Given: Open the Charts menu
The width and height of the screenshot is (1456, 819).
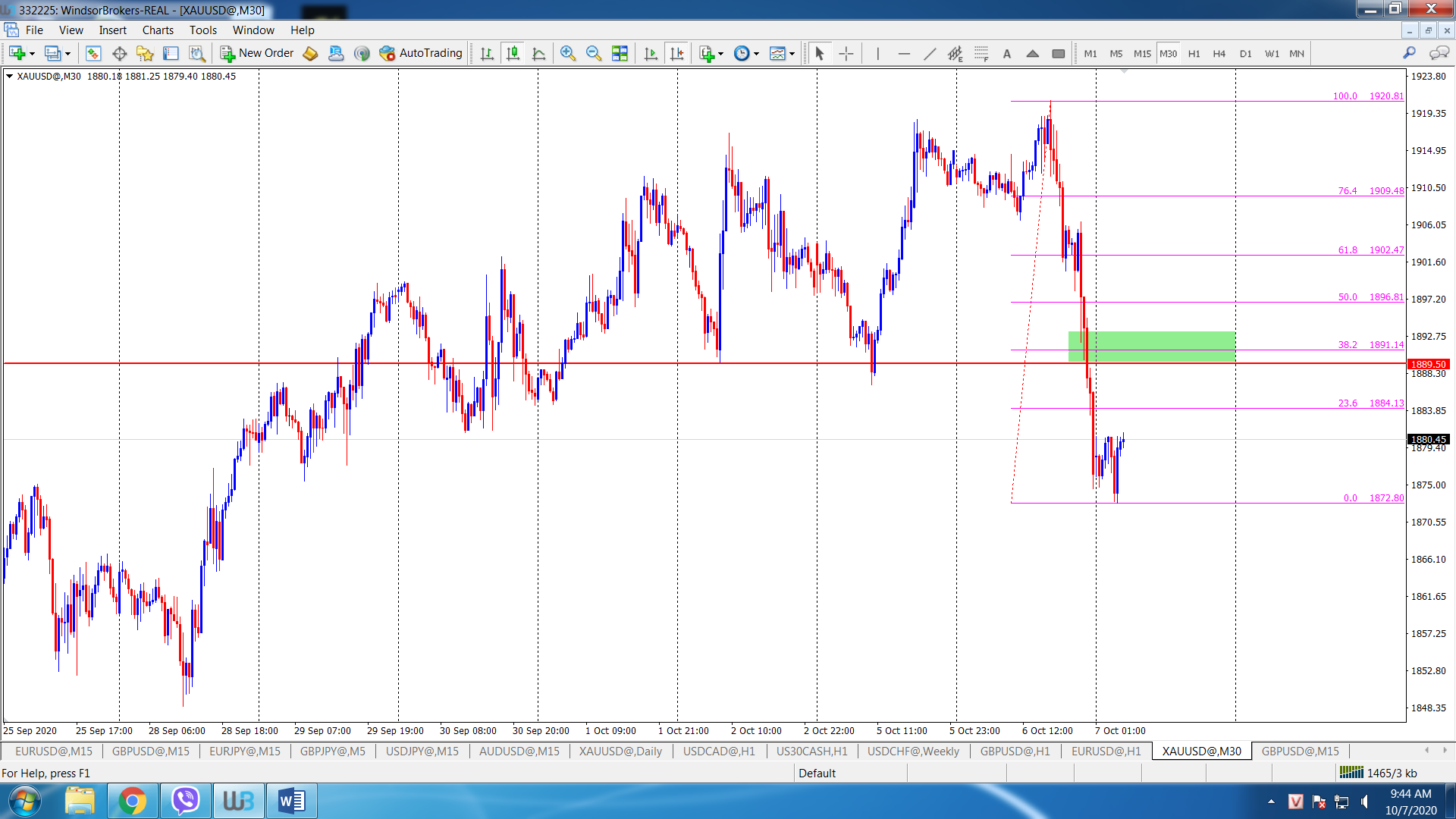Looking at the screenshot, I should click(158, 30).
